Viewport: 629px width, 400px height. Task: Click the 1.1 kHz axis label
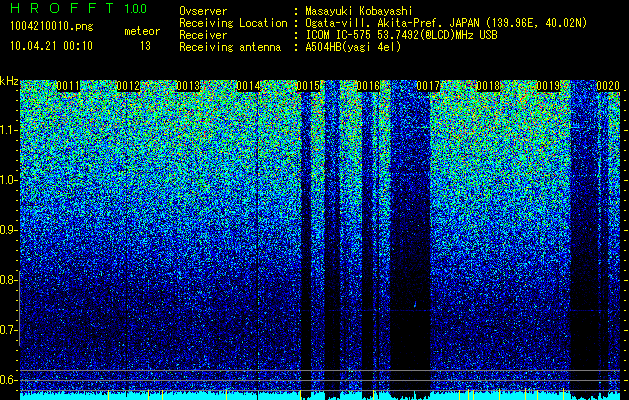[x=7, y=130]
